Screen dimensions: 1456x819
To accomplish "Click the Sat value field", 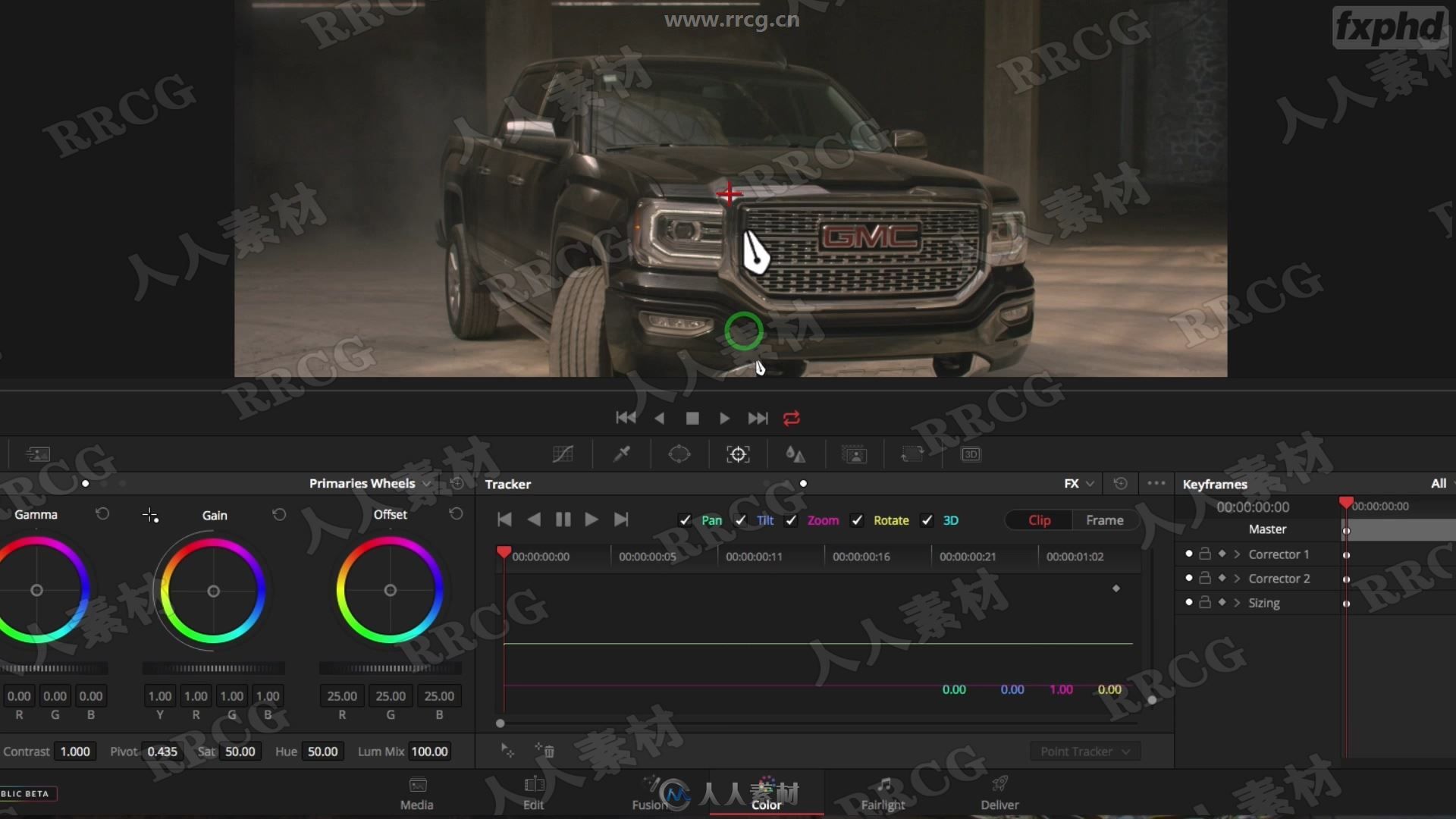I will point(240,752).
